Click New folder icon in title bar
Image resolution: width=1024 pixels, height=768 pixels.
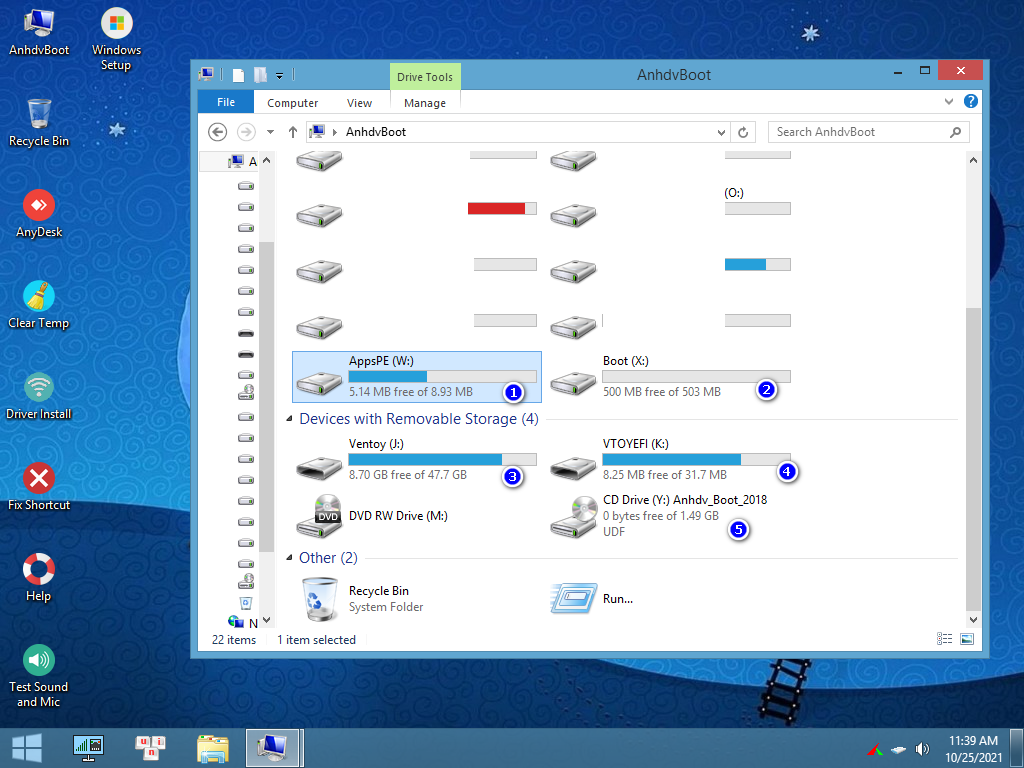[260, 75]
